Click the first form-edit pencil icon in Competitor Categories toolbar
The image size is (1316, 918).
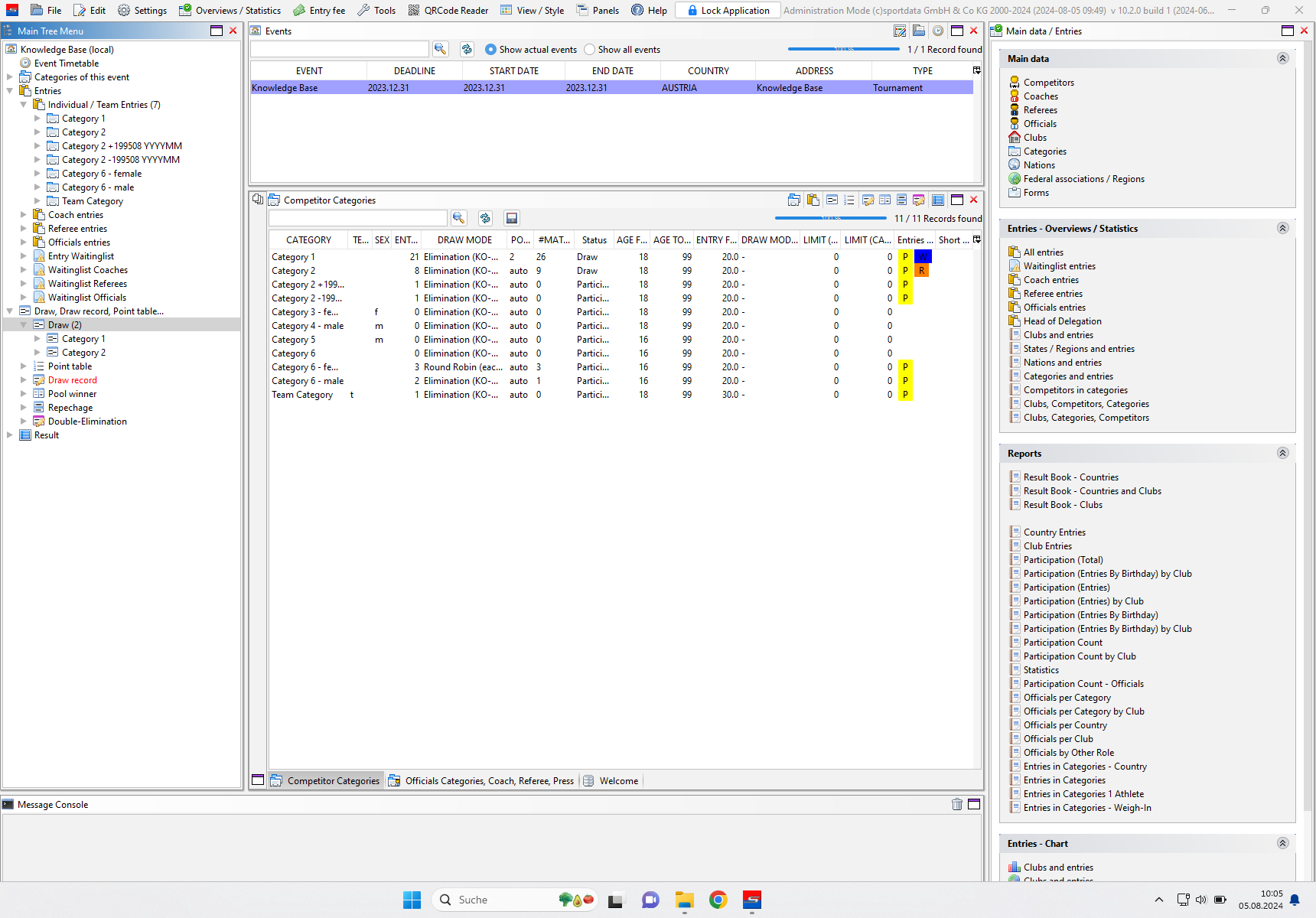(868, 200)
